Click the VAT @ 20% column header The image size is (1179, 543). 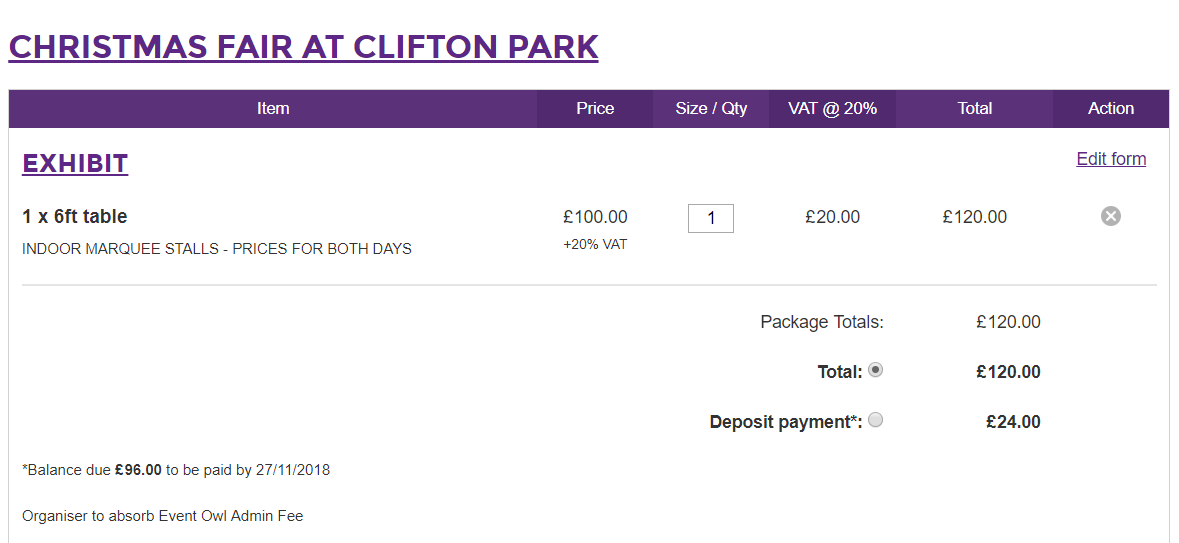coord(832,108)
